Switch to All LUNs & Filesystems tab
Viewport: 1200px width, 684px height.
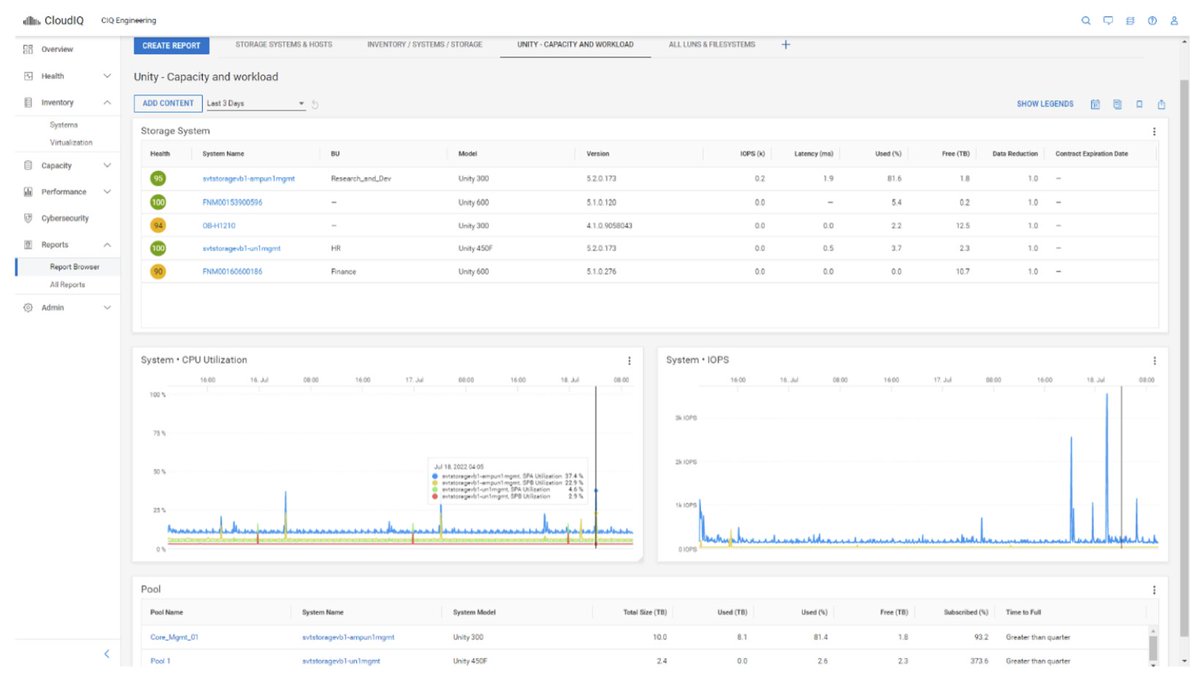[x=712, y=45]
